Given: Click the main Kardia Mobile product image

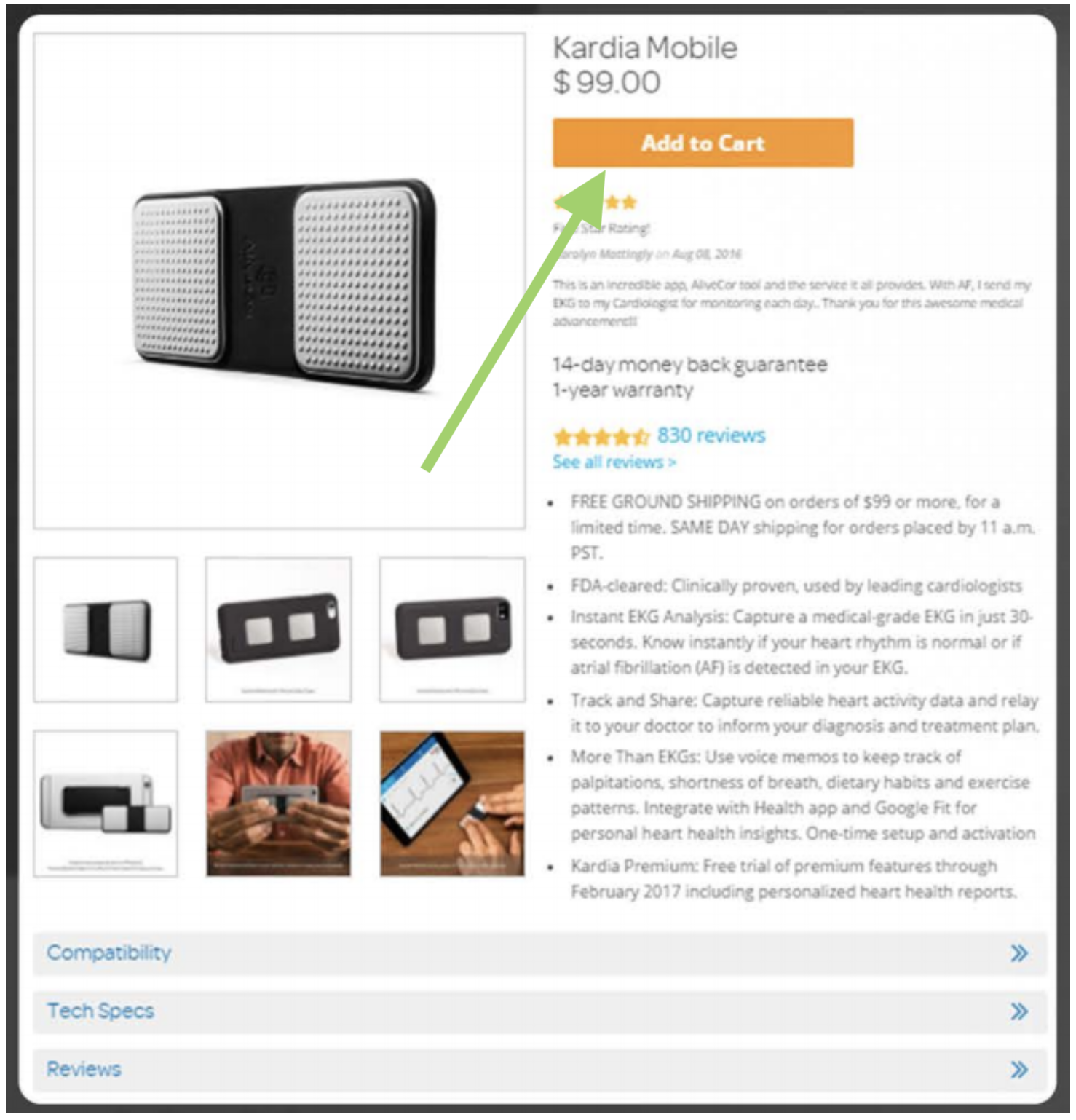Looking at the screenshot, I should (280, 281).
